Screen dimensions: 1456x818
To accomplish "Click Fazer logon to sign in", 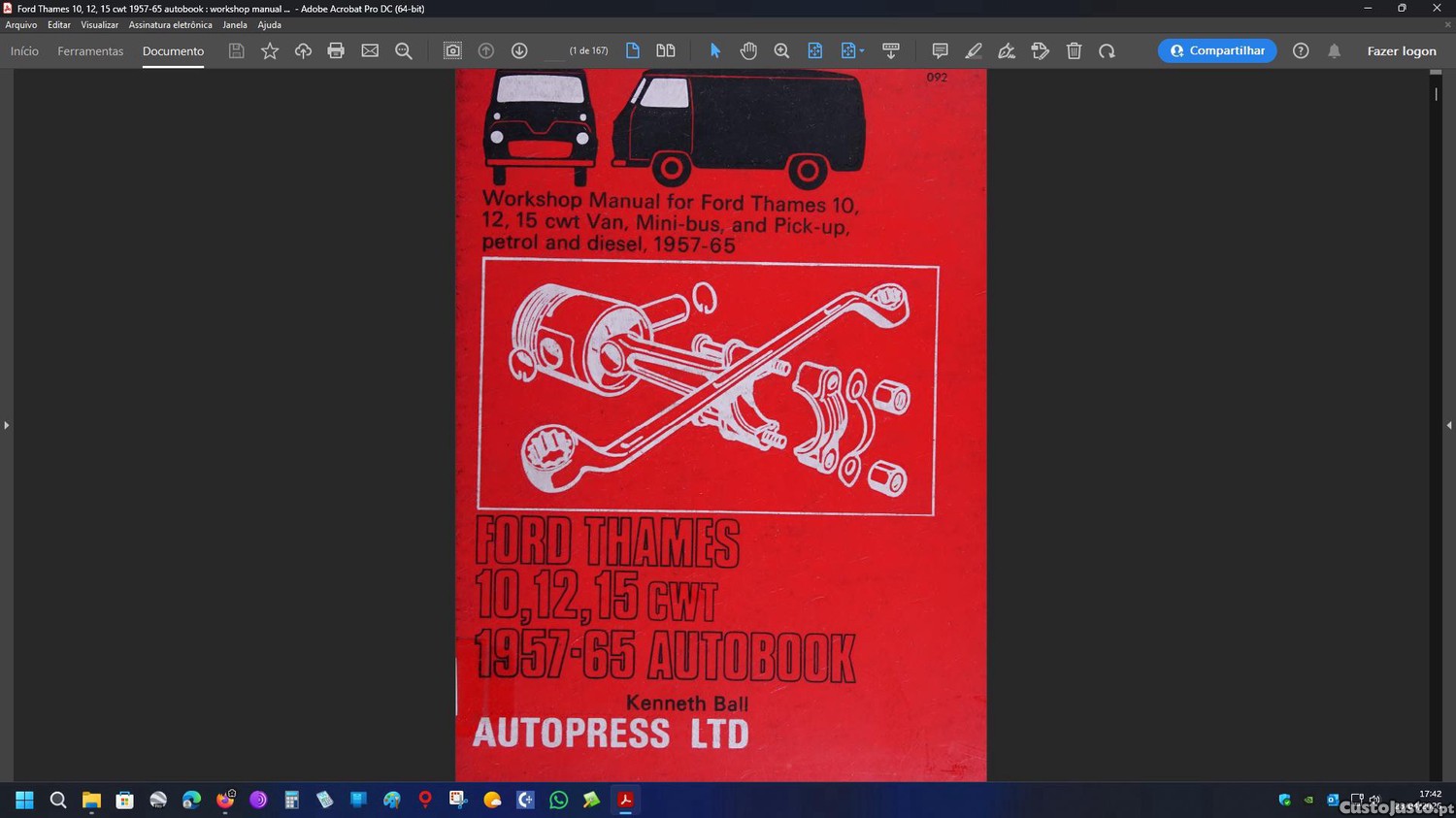I will (1401, 51).
